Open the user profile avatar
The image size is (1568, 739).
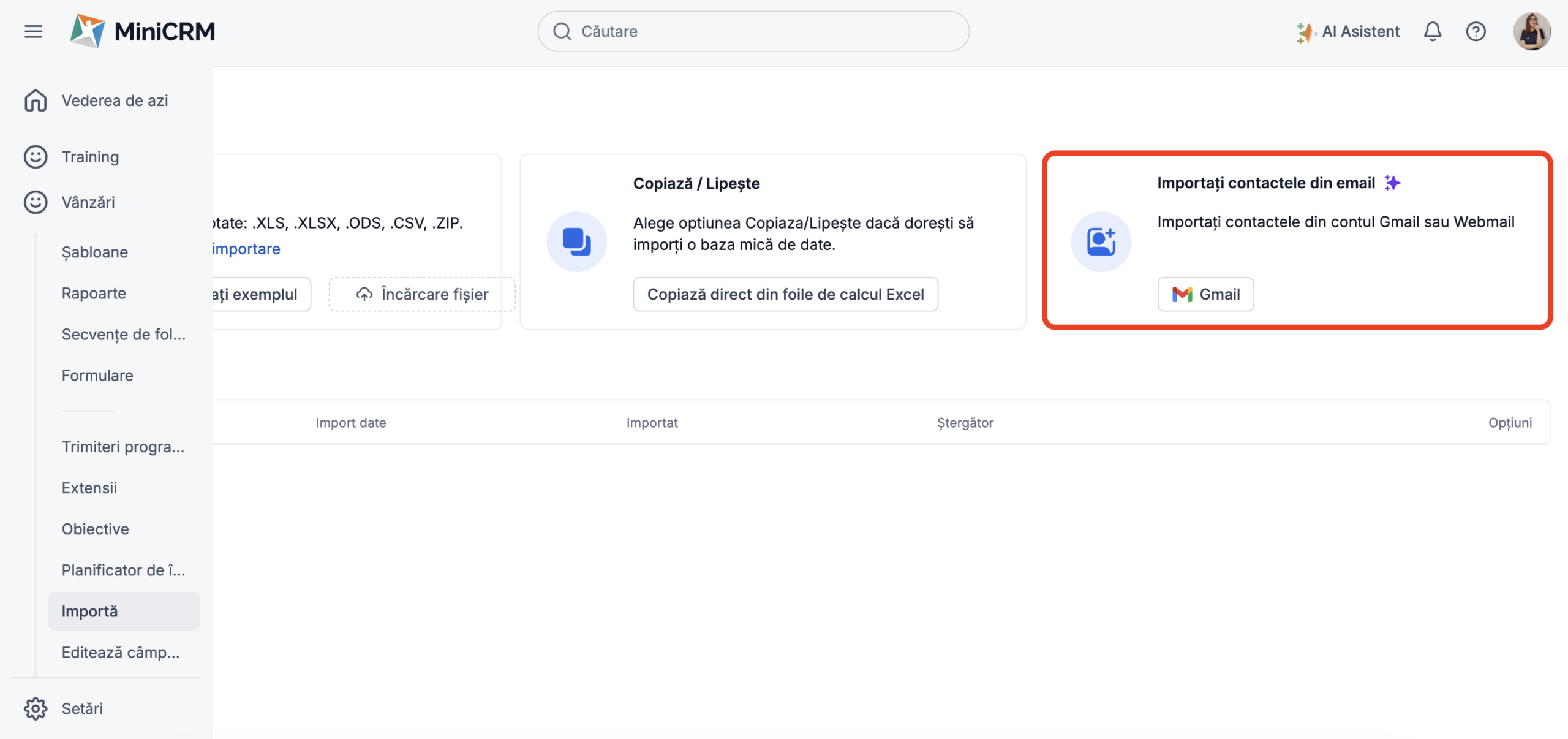[x=1531, y=31]
